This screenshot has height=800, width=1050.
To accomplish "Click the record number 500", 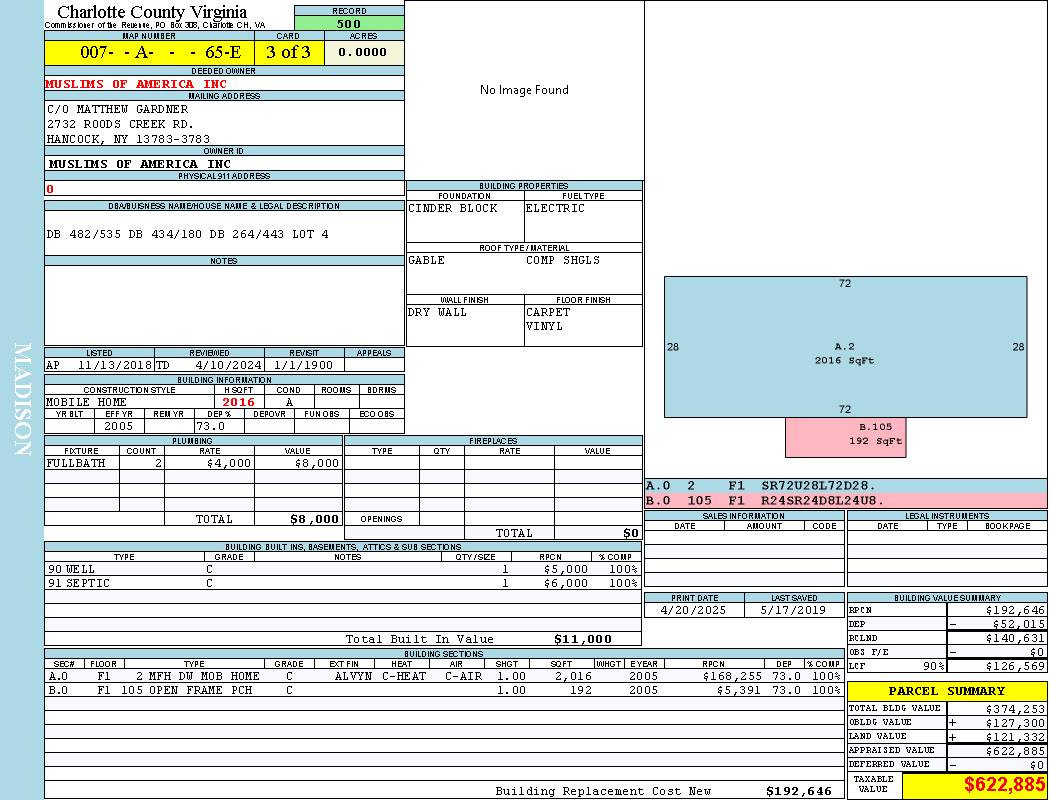I will (349, 23).
